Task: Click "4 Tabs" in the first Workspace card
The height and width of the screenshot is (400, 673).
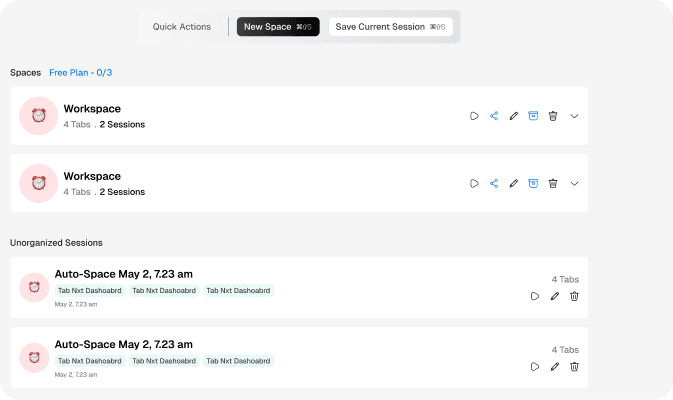Action: pos(77,124)
